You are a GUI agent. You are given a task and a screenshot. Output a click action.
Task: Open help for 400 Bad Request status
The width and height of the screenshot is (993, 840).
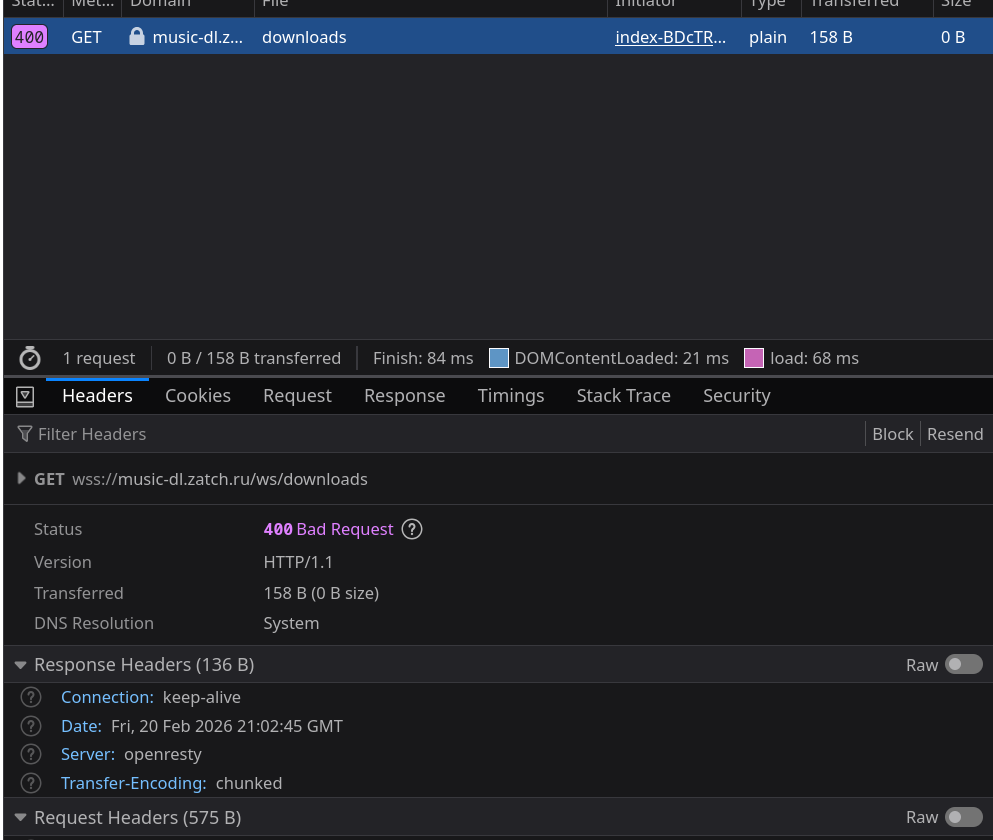point(412,529)
